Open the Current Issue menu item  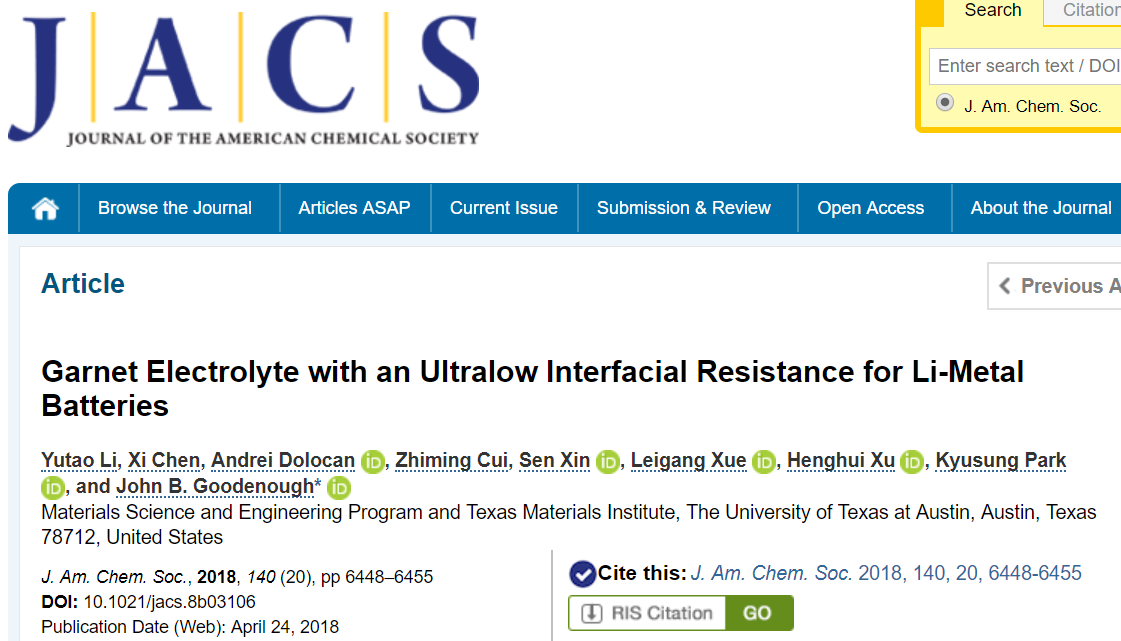[503, 208]
